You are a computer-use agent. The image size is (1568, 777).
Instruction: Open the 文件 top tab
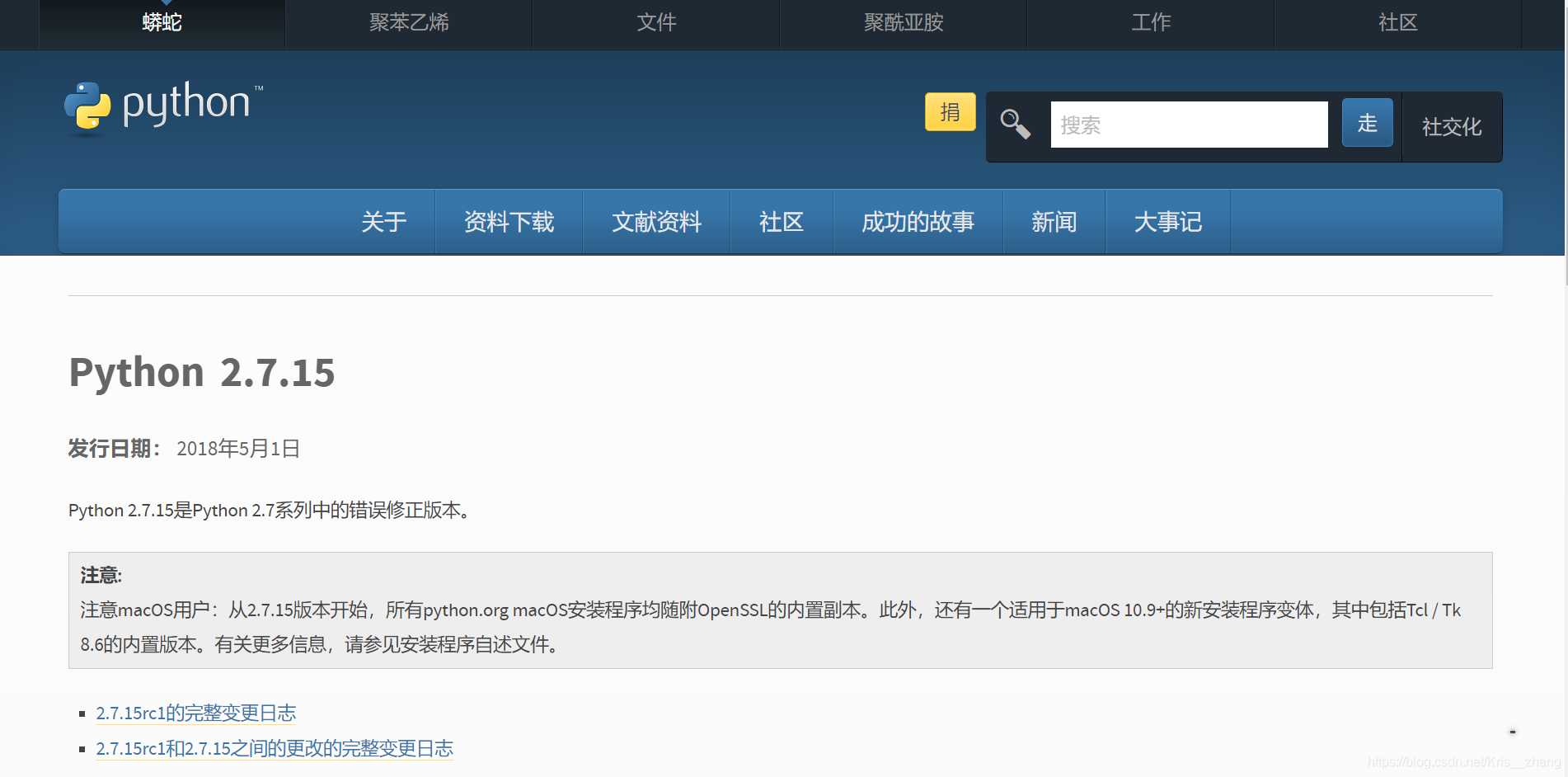[656, 23]
